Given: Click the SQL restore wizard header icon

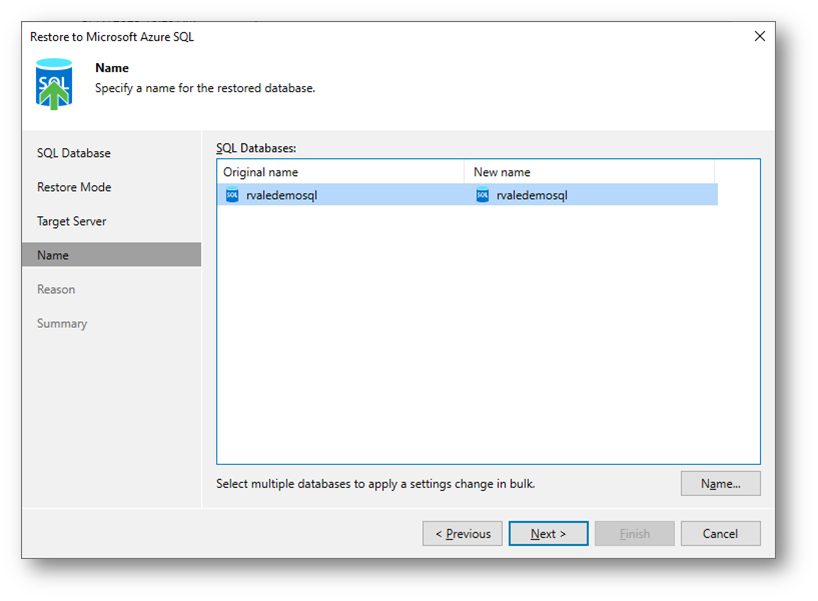Looking at the screenshot, I should tap(54, 83).
